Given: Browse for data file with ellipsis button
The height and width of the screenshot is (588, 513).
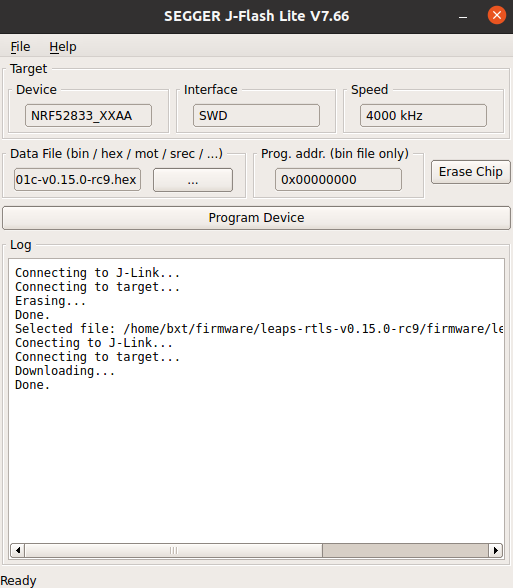Looking at the screenshot, I should pyautogui.click(x=193, y=180).
